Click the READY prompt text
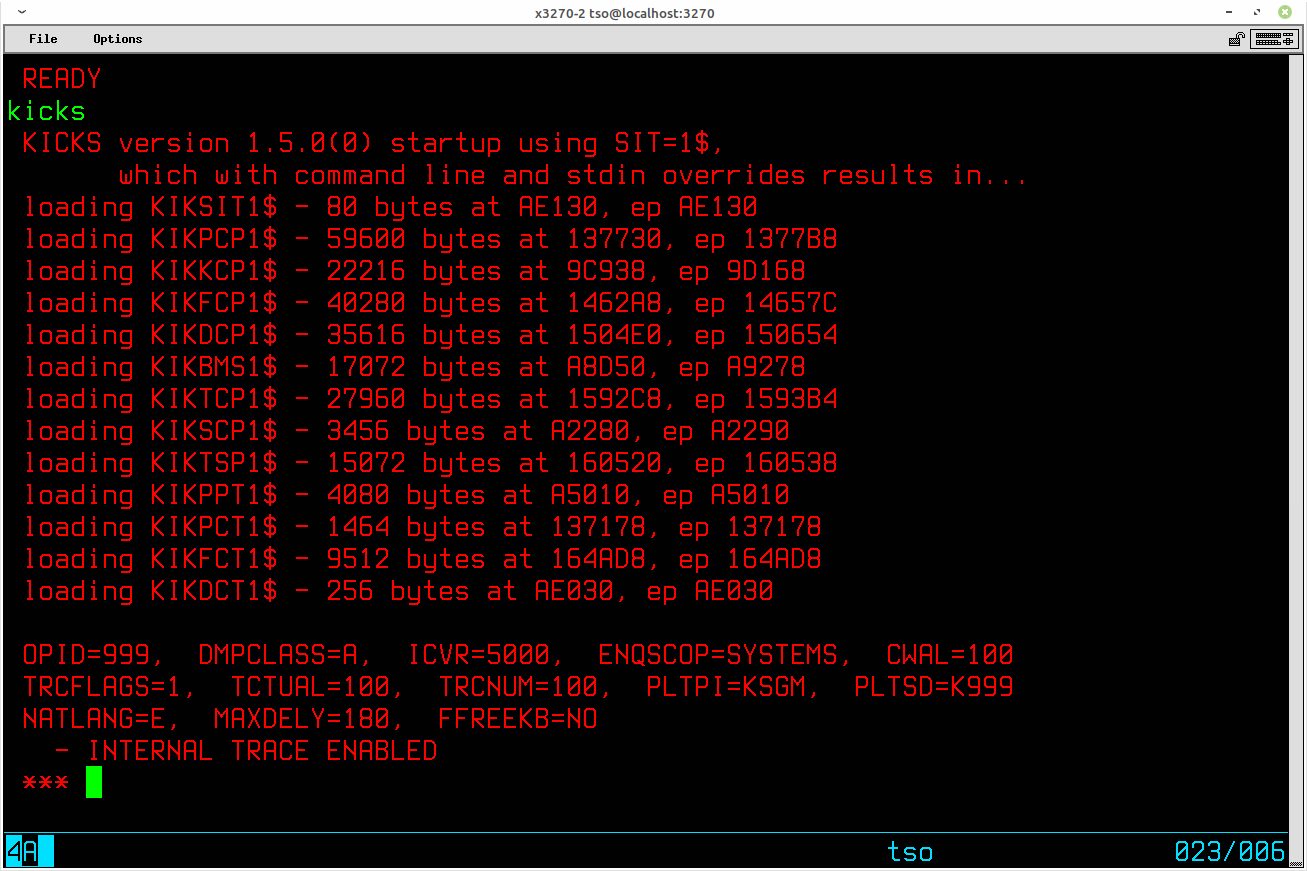Image resolution: width=1307 pixels, height=871 pixels. 62,79
